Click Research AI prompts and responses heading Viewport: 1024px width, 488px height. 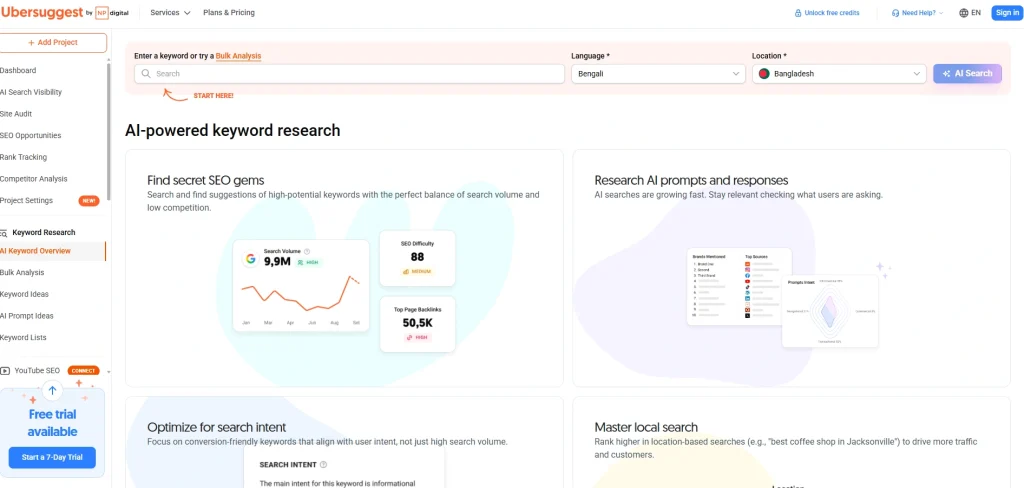pyautogui.click(x=691, y=180)
